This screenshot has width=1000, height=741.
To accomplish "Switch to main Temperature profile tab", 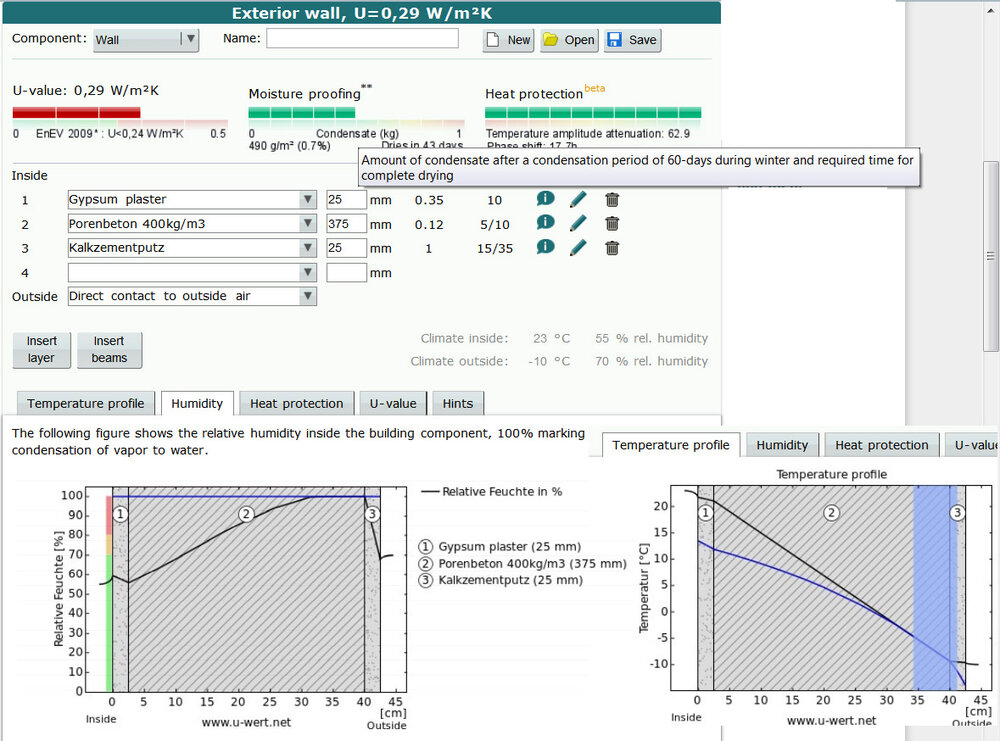I will 85,404.
